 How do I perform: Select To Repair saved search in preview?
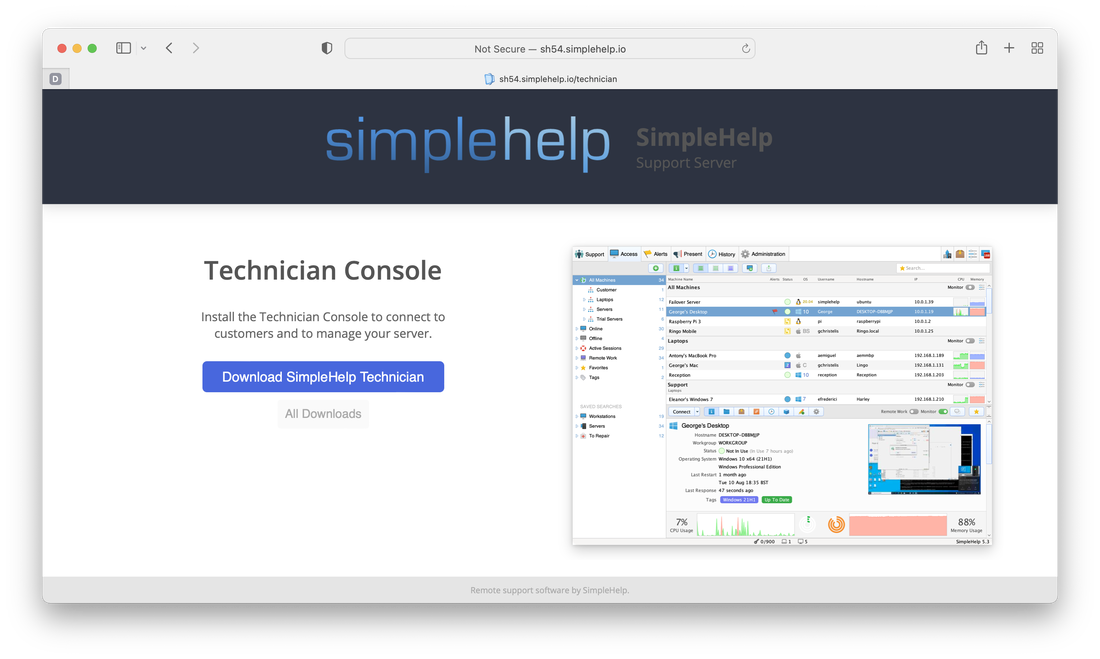click(599, 436)
